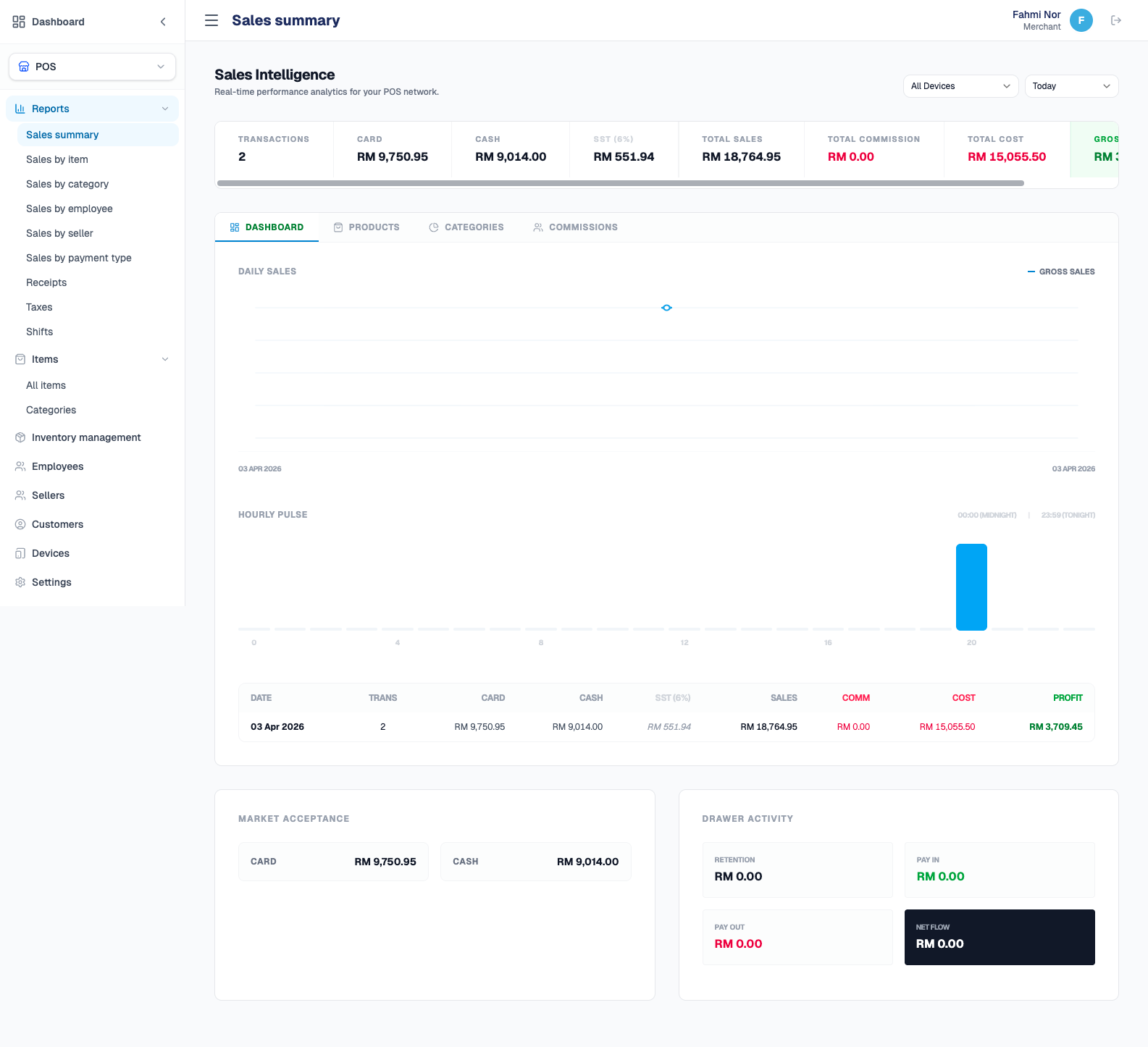Open Sales by employee report
This screenshot has width=1148, height=1047.
pos(98,209)
